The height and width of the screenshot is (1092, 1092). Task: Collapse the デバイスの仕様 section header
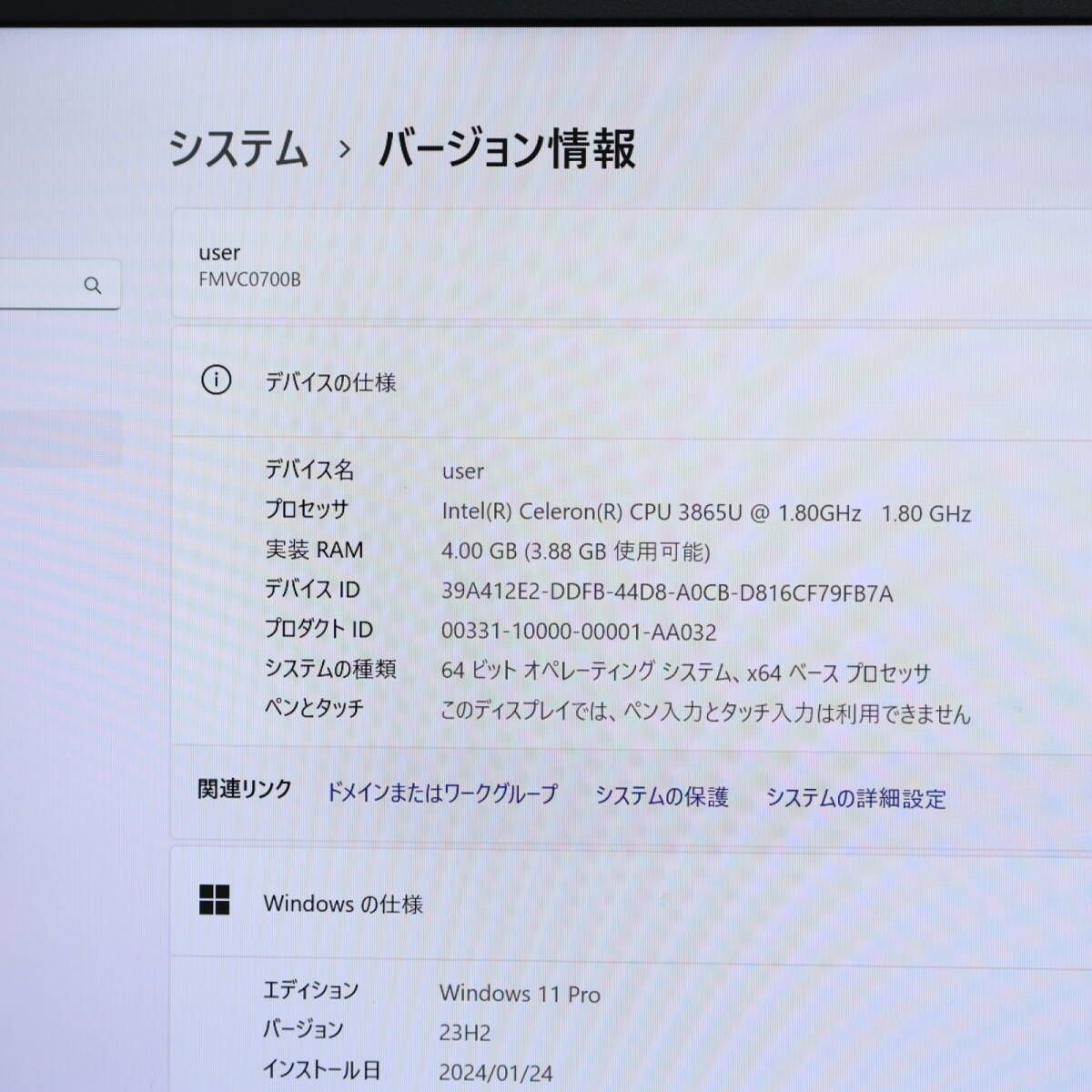click(x=632, y=381)
